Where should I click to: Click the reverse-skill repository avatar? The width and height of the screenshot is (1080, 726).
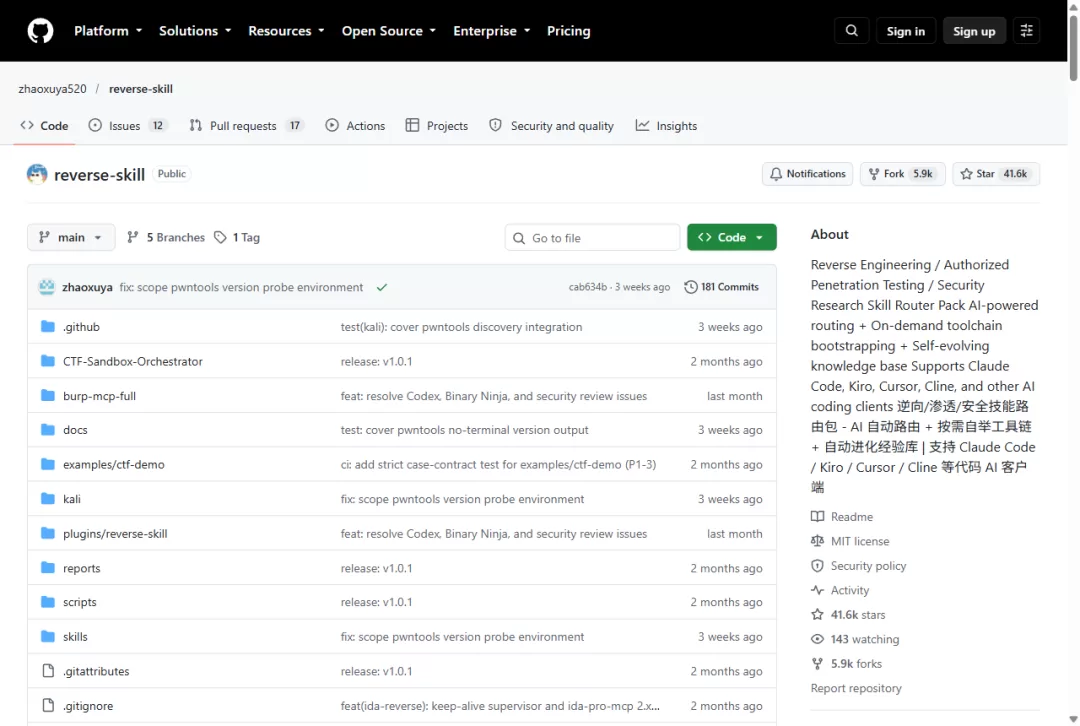37,174
